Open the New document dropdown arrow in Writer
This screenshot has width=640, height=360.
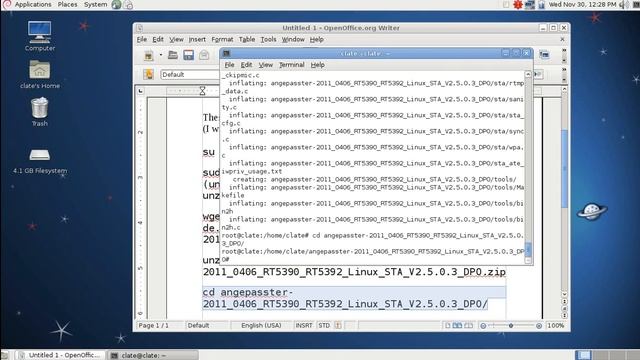tap(161, 55)
